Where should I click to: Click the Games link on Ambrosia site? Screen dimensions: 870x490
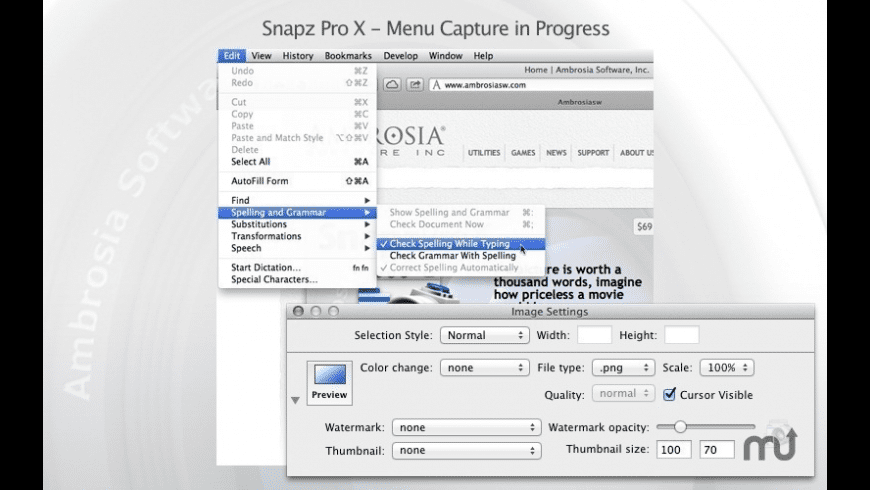tap(523, 153)
